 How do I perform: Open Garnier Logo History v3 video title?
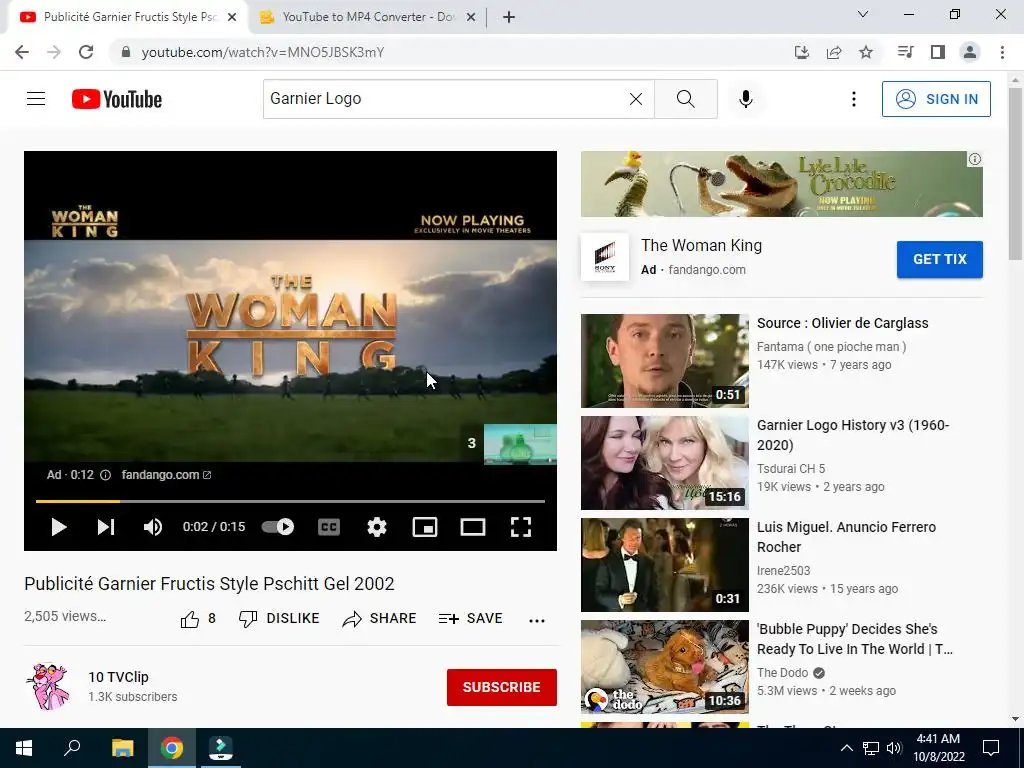click(x=853, y=435)
